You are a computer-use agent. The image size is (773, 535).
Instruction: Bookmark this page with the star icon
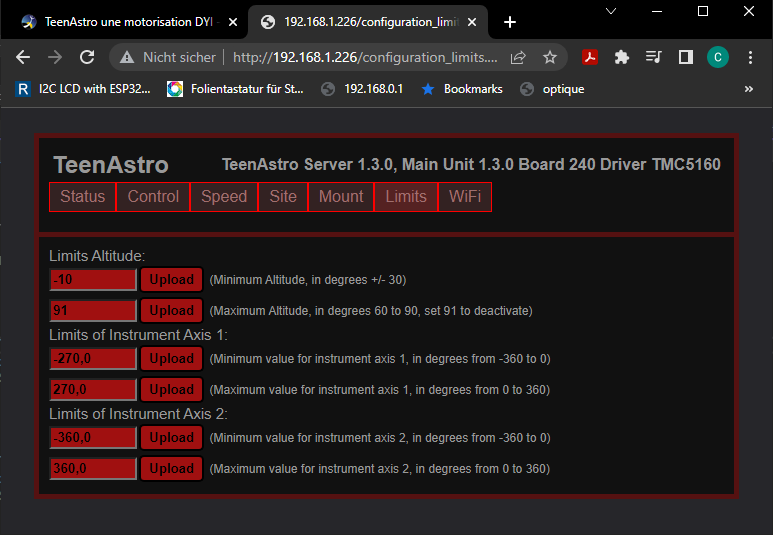pyautogui.click(x=550, y=57)
